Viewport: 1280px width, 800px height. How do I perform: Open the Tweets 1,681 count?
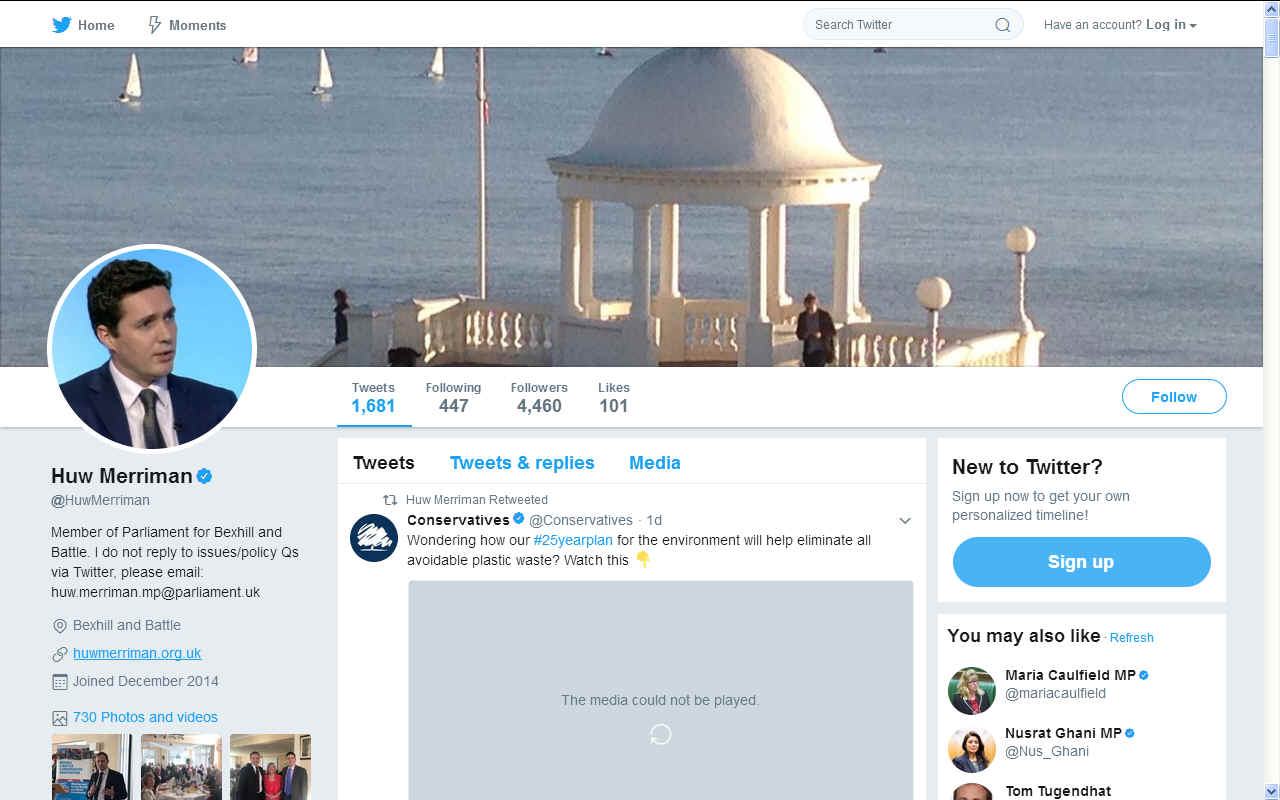[x=373, y=397]
